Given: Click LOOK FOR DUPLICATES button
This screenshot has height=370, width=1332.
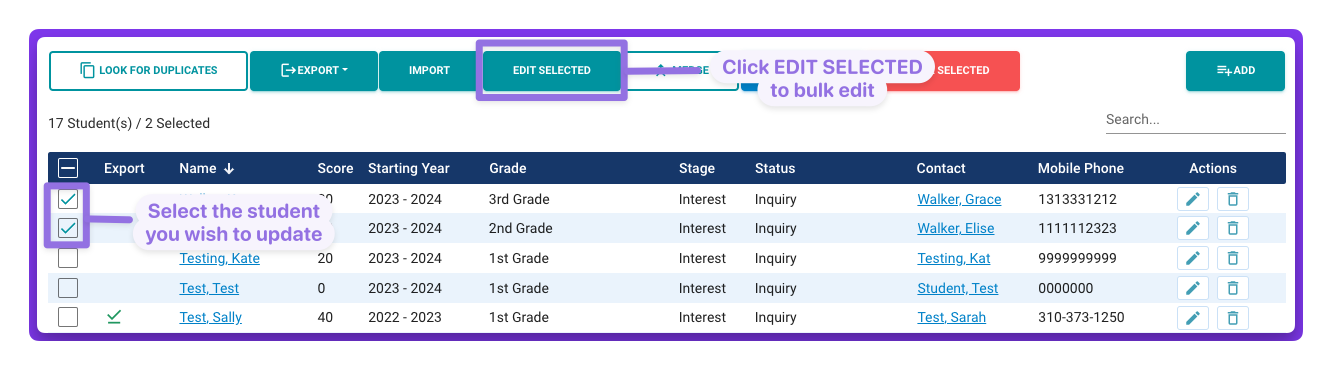Looking at the screenshot, I should point(148,71).
